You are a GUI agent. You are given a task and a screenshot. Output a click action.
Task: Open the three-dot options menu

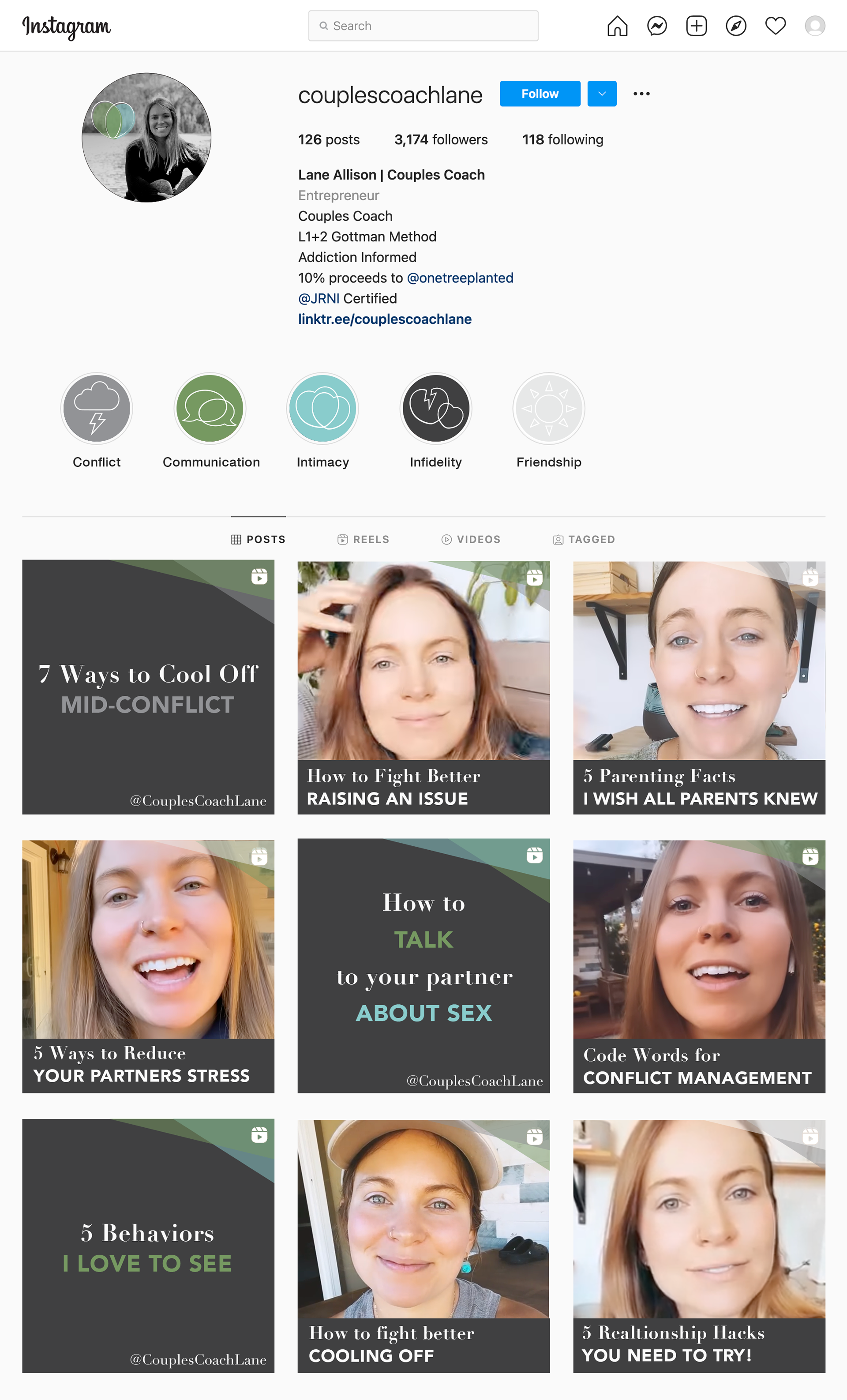pos(641,94)
